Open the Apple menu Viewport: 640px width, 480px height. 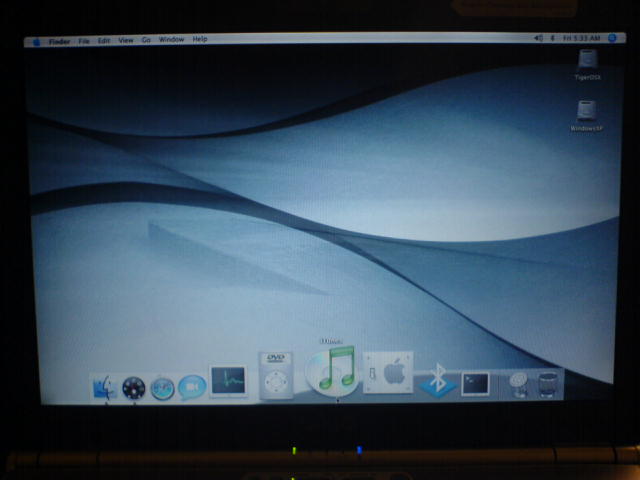click(x=36, y=42)
